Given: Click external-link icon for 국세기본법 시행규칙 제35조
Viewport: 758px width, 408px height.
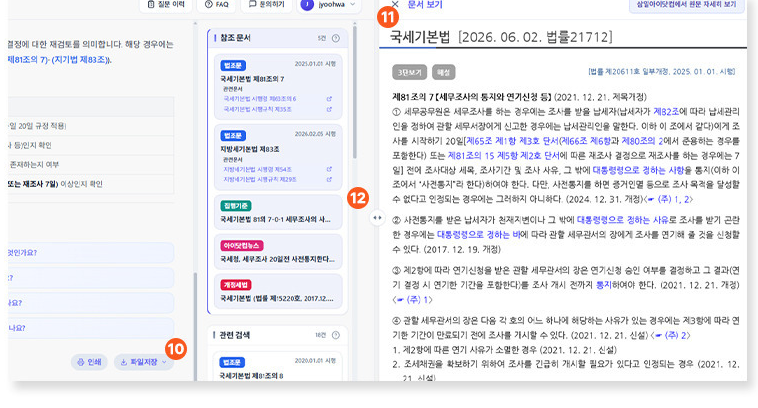Looking at the screenshot, I should pos(329,109).
